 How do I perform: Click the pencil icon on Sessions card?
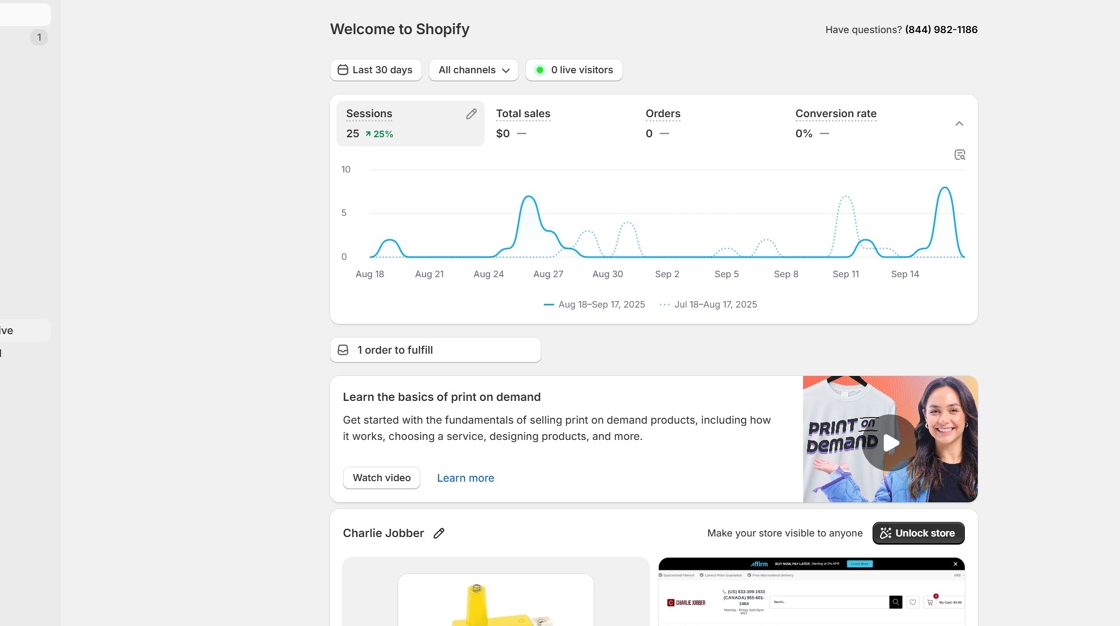471,114
